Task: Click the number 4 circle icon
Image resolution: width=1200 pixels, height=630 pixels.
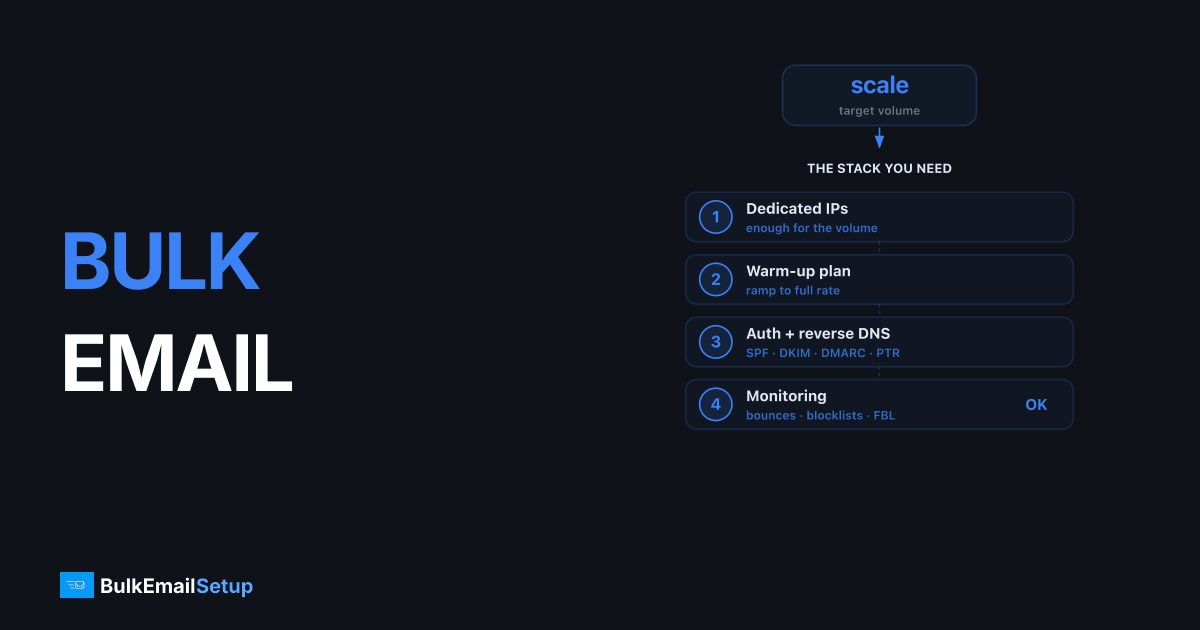Action: (716, 404)
